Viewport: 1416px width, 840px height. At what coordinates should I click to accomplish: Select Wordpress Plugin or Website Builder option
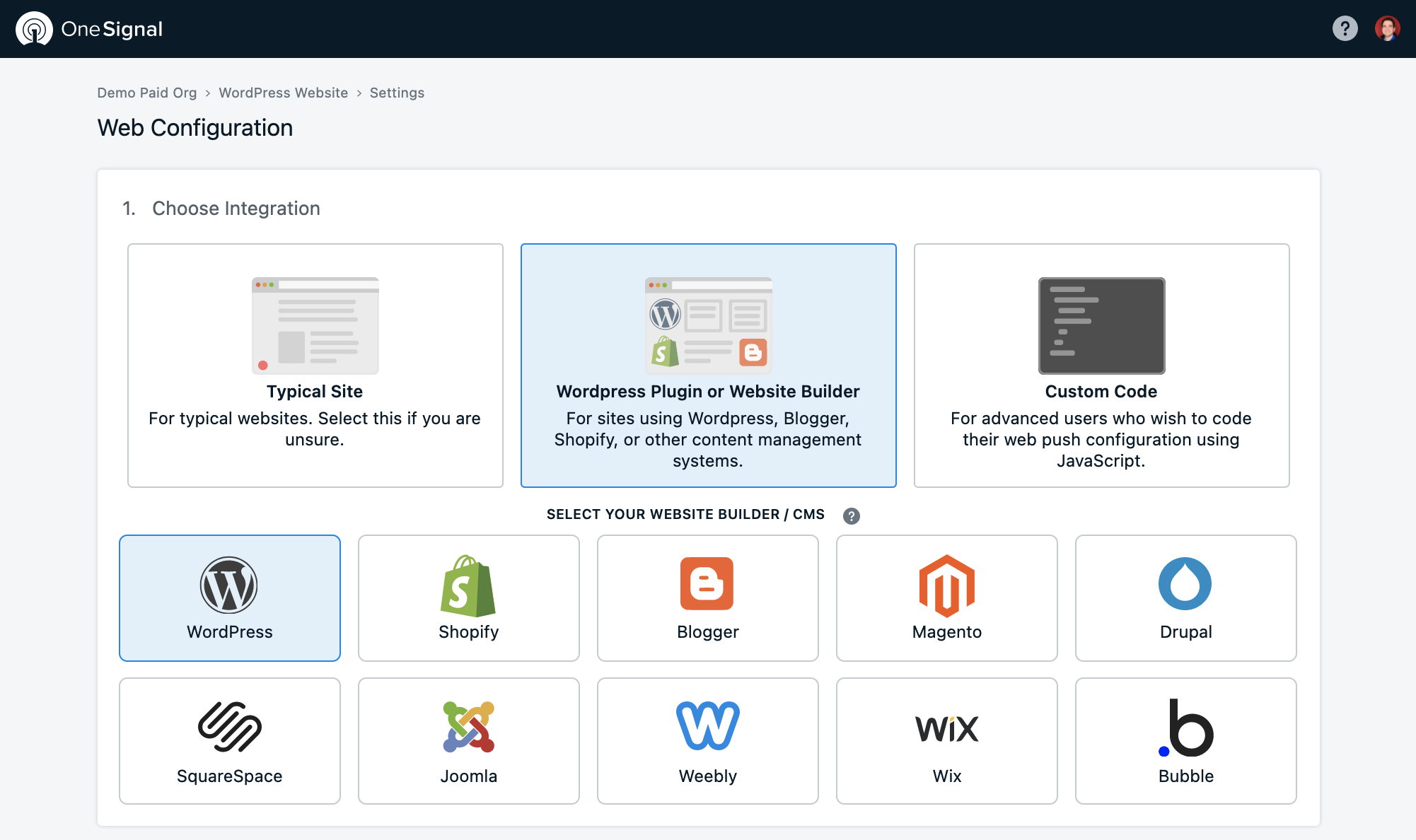(x=708, y=366)
